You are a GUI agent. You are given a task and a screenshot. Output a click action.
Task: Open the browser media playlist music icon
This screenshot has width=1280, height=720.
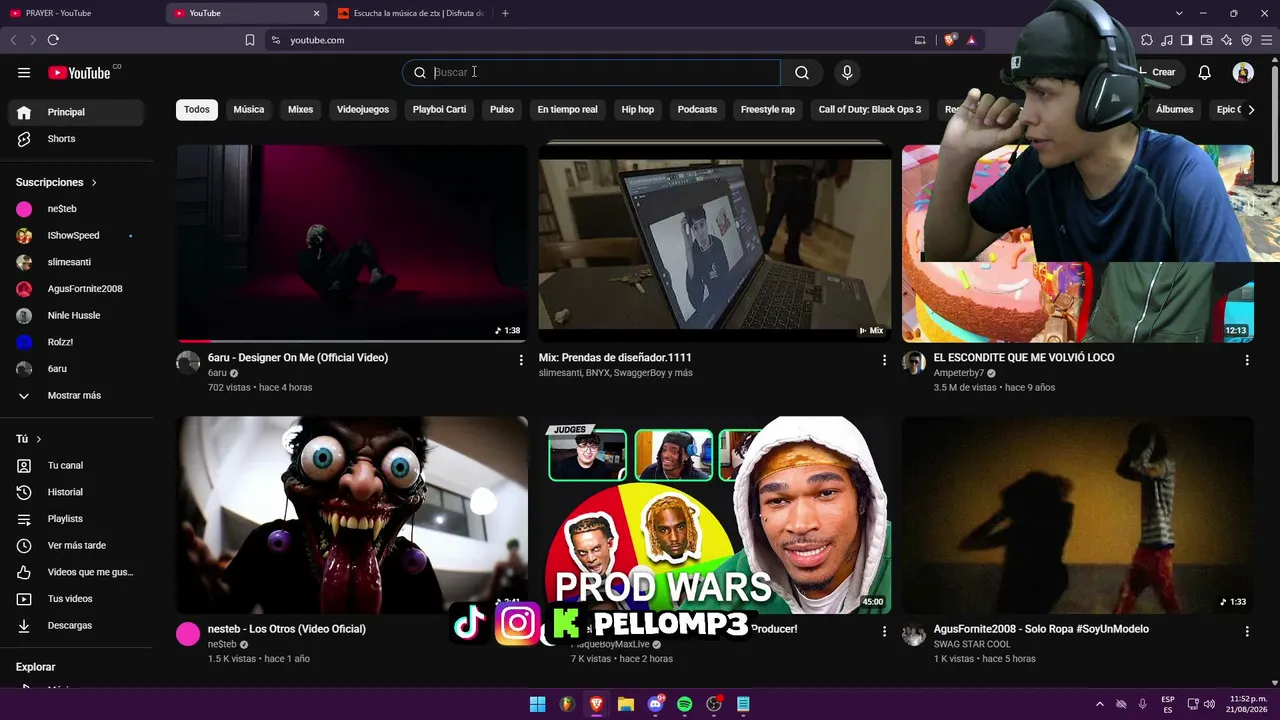(1167, 40)
